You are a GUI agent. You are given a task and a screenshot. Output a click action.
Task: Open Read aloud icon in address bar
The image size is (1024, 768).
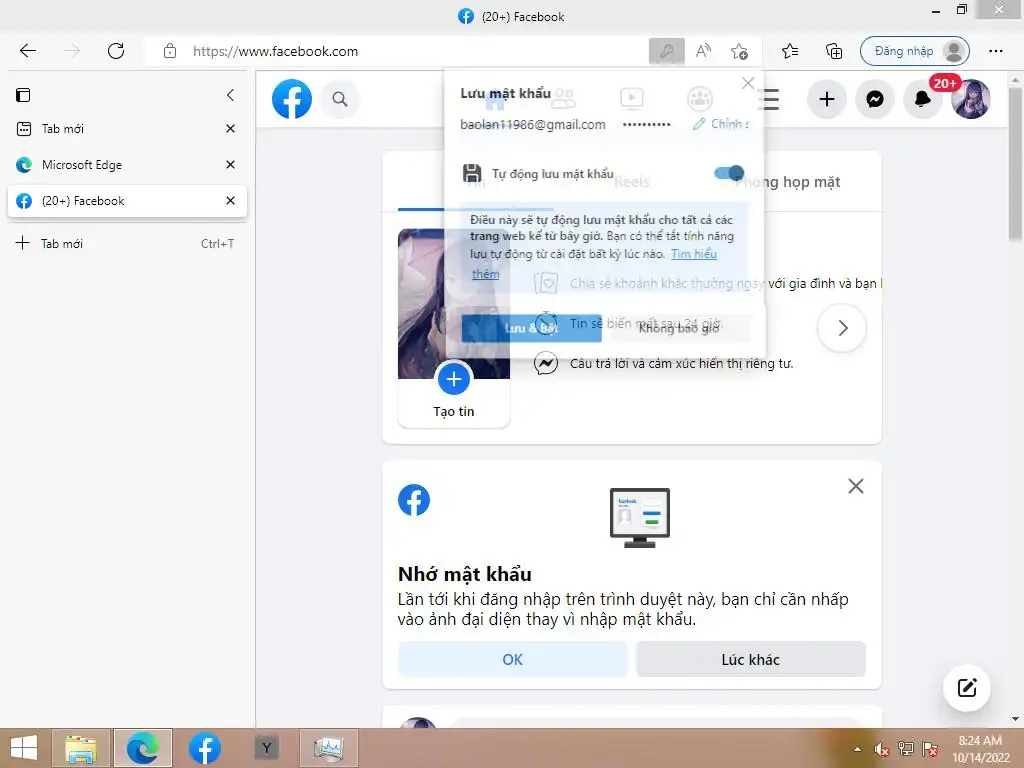tap(703, 51)
